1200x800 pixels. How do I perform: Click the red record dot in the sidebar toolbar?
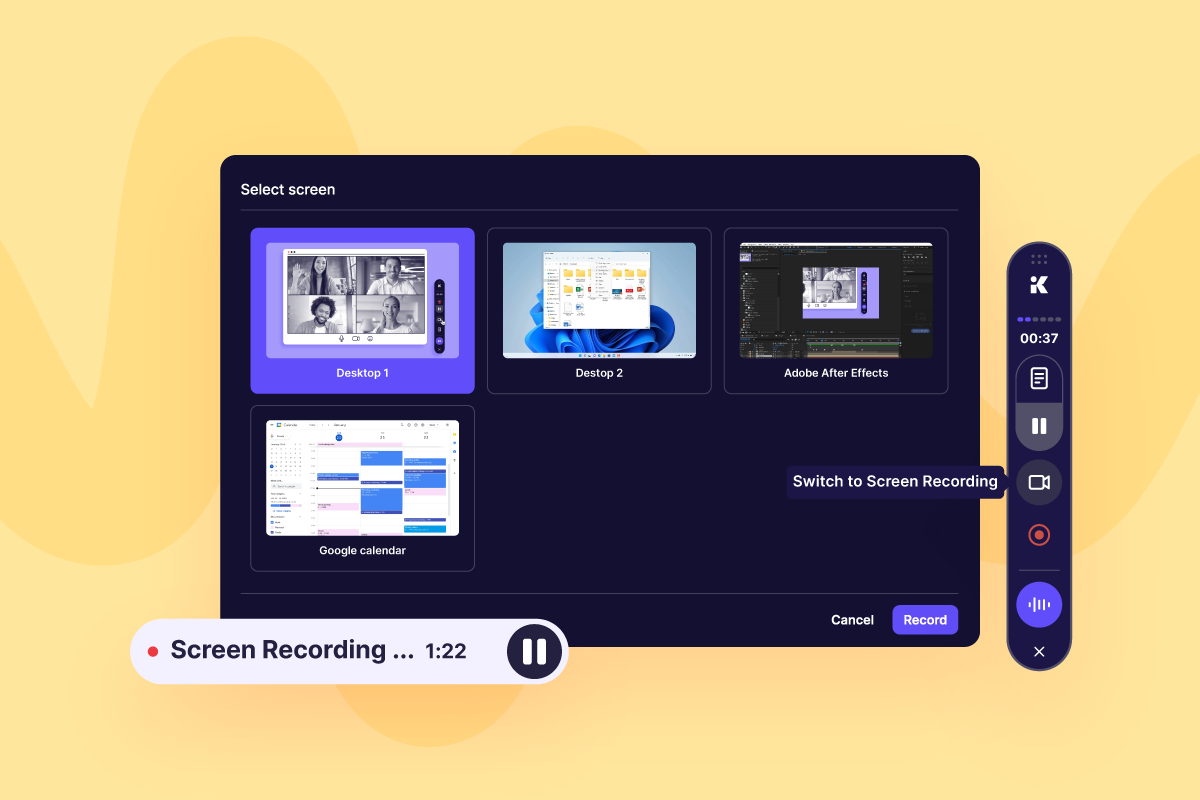pyautogui.click(x=1038, y=534)
